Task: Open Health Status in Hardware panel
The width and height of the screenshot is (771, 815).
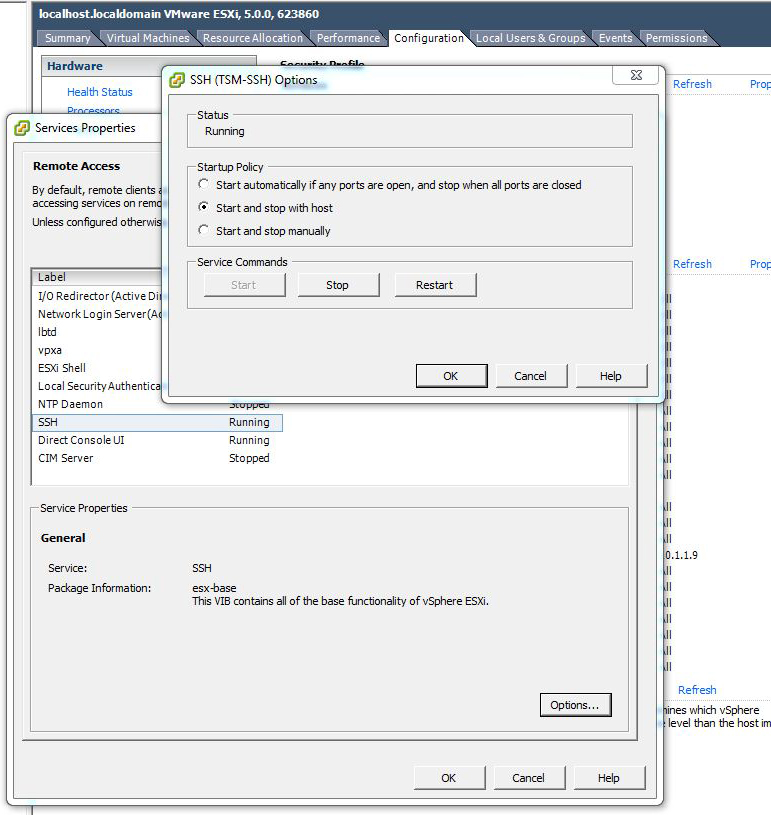Action: 100,92
